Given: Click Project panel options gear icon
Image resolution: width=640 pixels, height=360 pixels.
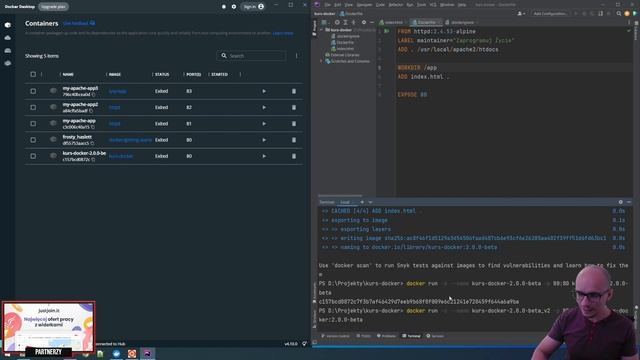Looking at the screenshot, I should click(364, 22).
